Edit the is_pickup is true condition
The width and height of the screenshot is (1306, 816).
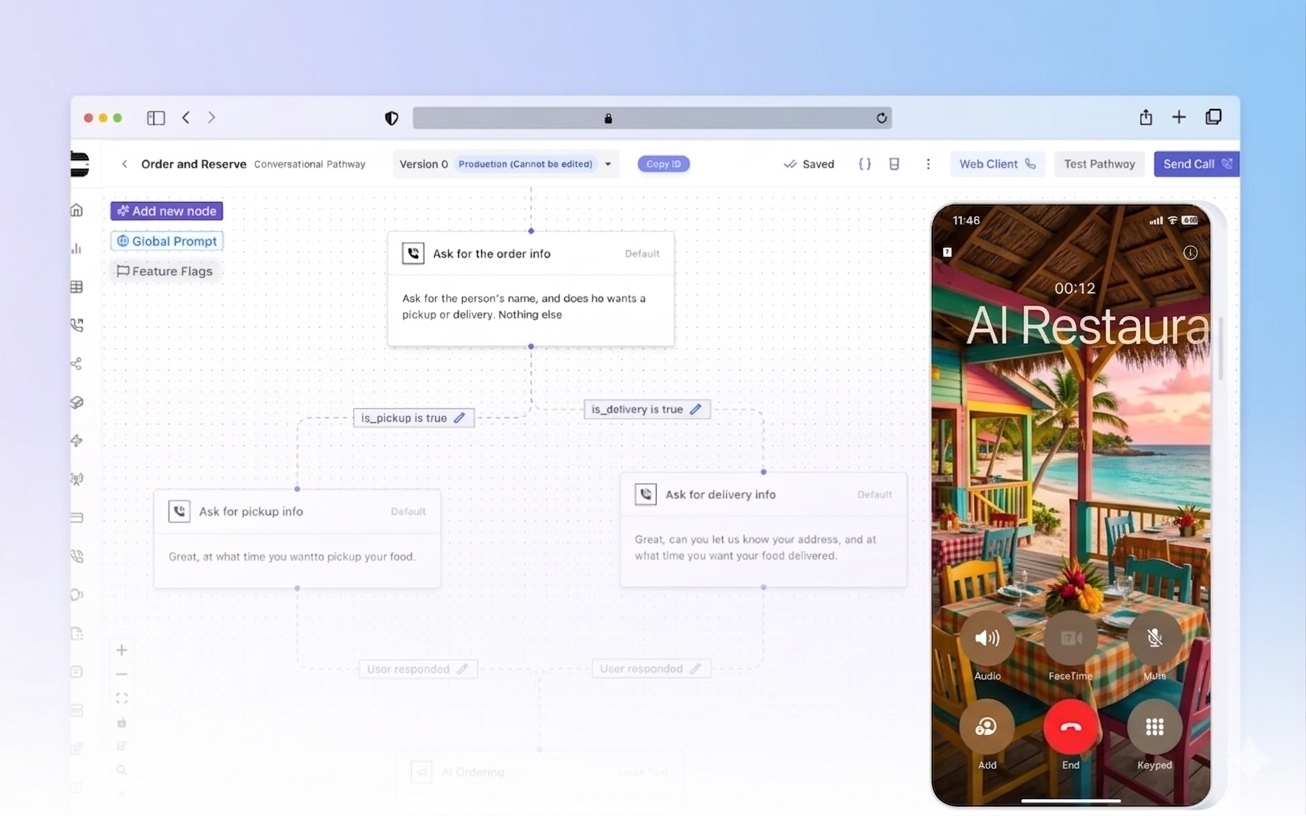[x=460, y=418]
